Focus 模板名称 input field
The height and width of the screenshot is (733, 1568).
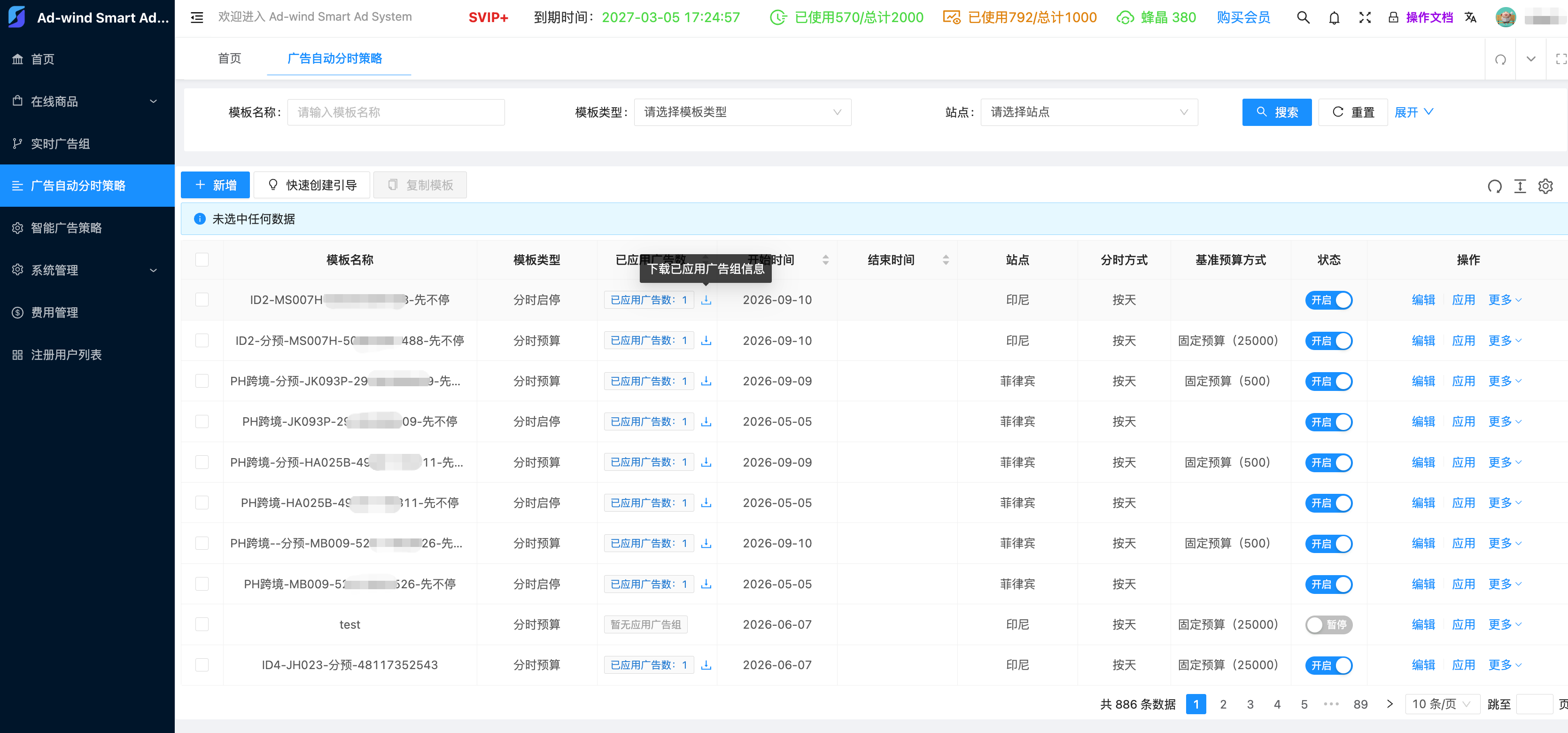point(396,113)
